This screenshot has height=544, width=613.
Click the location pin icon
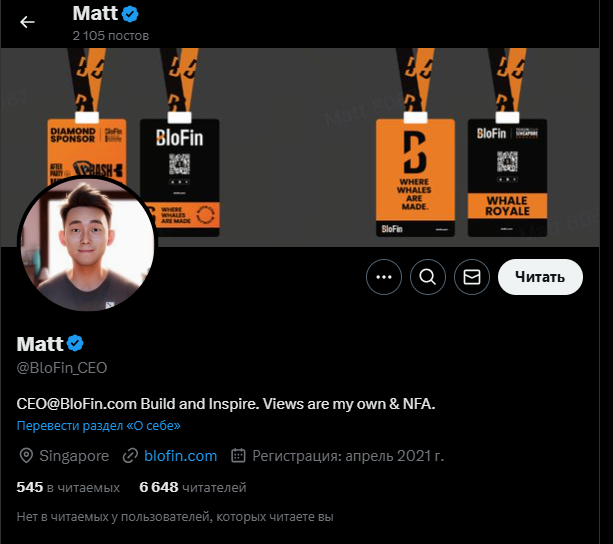pyautogui.click(x=26, y=456)
